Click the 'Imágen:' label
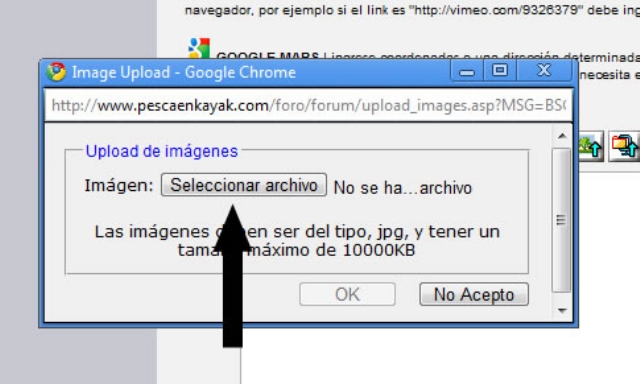 point(119,186)
